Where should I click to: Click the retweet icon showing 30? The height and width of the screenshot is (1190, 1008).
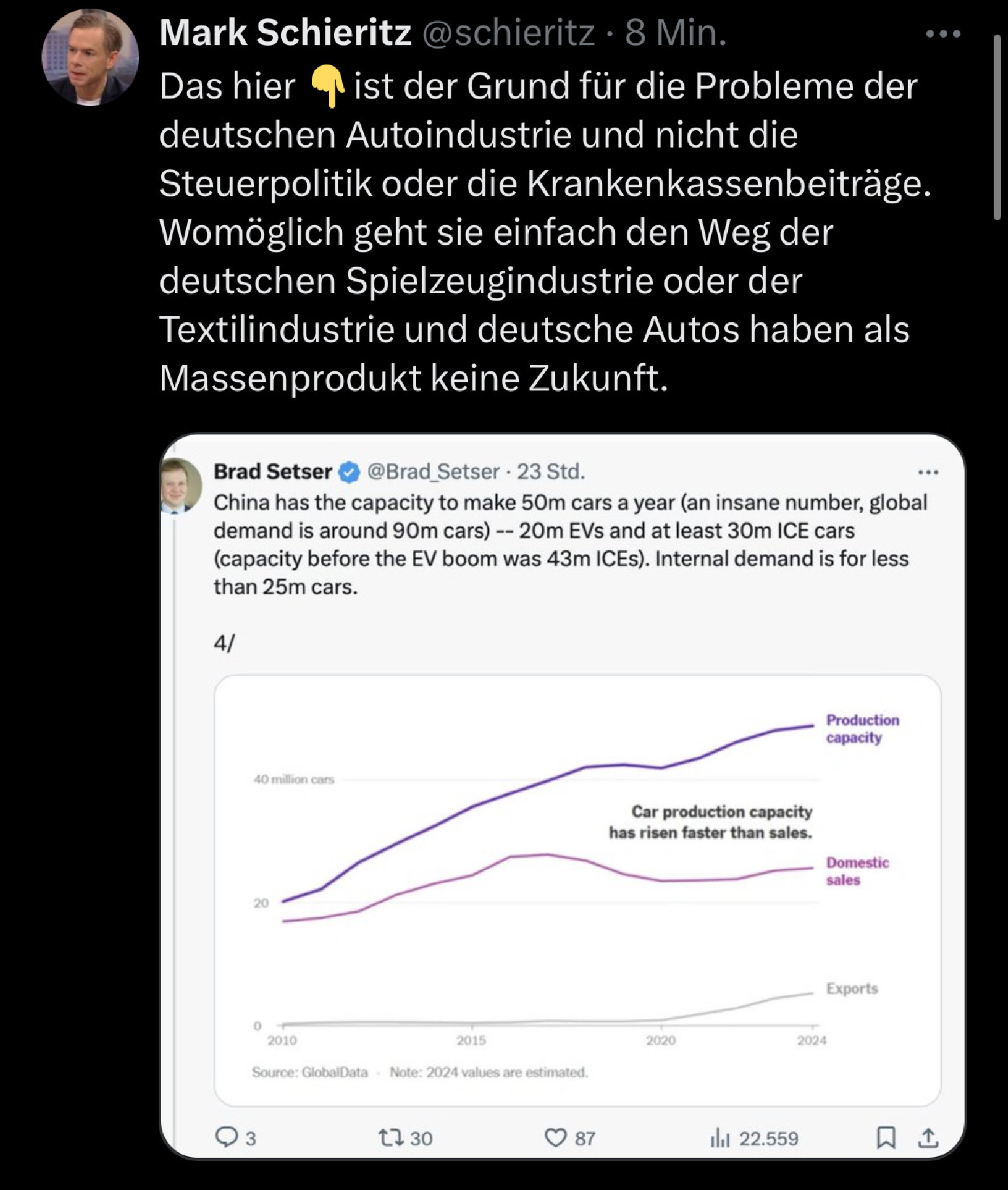392,1137
